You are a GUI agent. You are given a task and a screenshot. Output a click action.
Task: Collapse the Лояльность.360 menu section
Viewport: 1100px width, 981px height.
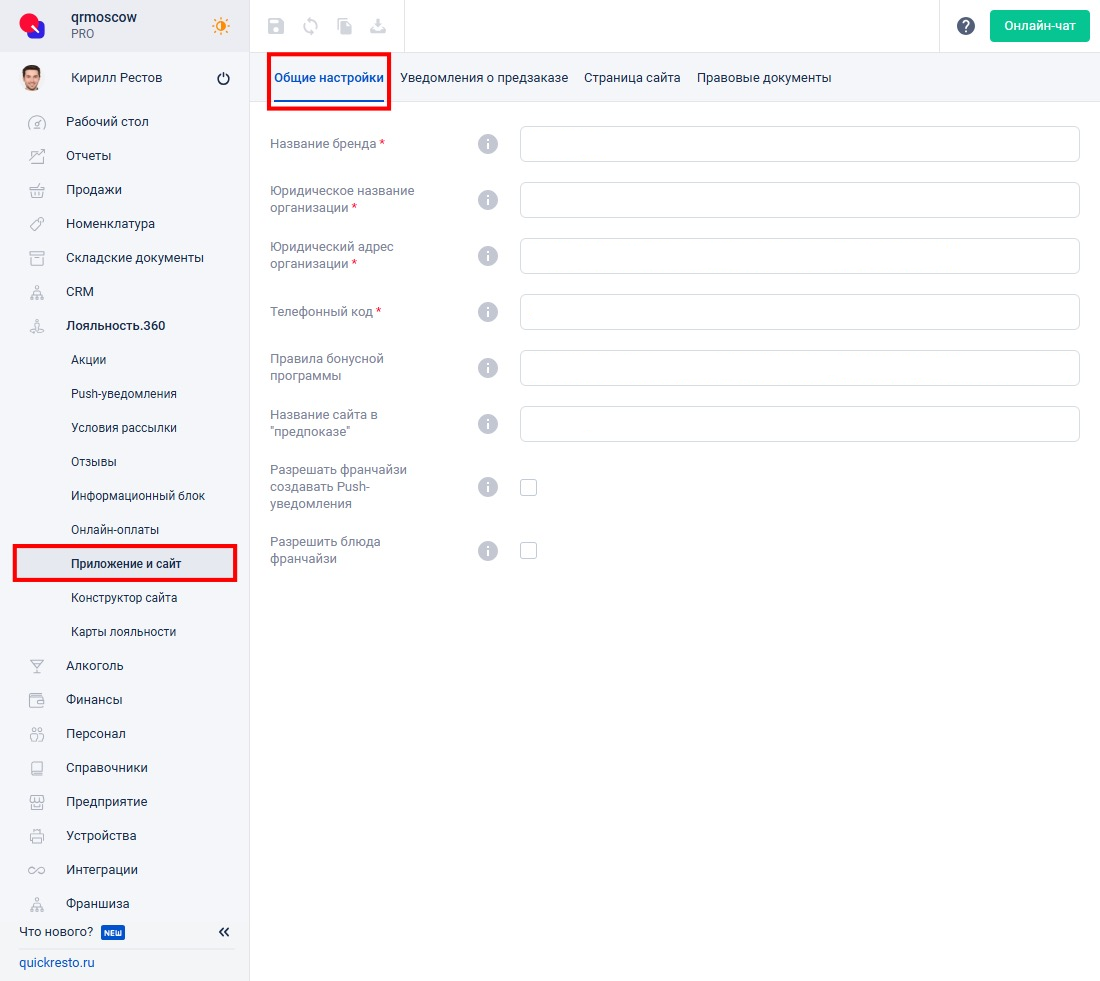pyautogui.click(x=115, y=326)
